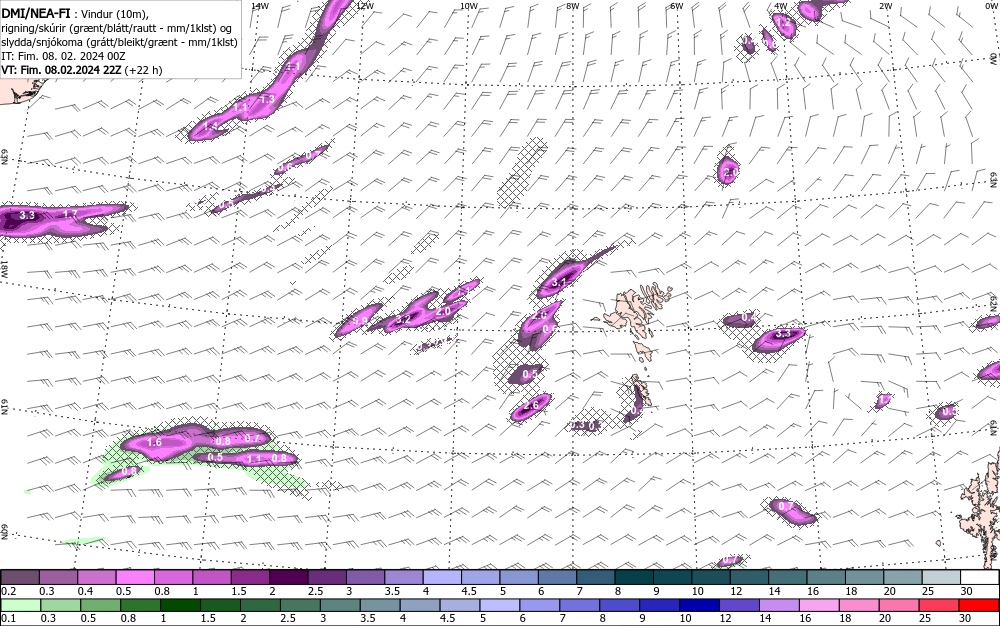Click the darkest purple swatch after upper label 2

point(289,577)
